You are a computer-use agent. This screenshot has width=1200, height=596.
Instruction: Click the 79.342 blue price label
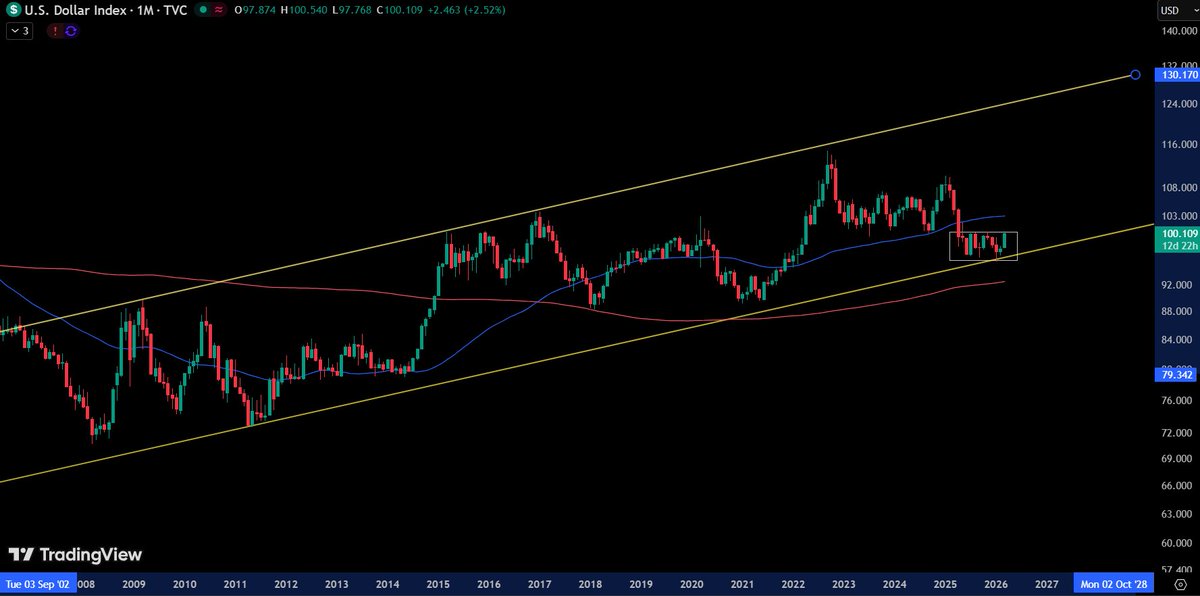click(1174, 375)
